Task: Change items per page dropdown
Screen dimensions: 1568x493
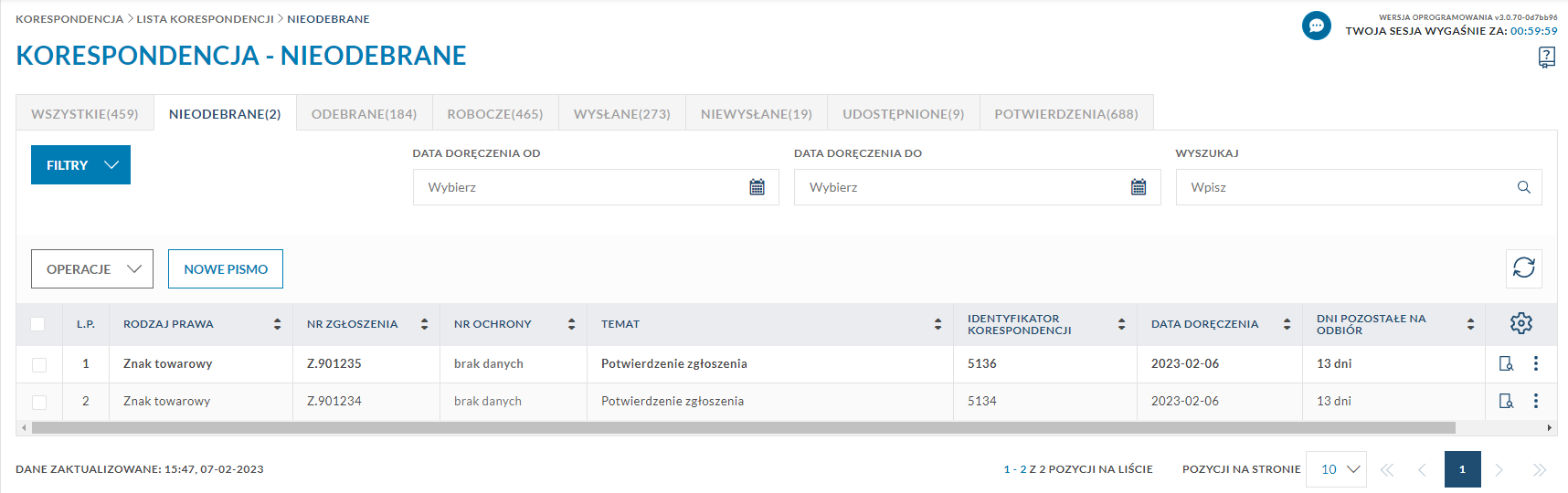Action: 1336,469
